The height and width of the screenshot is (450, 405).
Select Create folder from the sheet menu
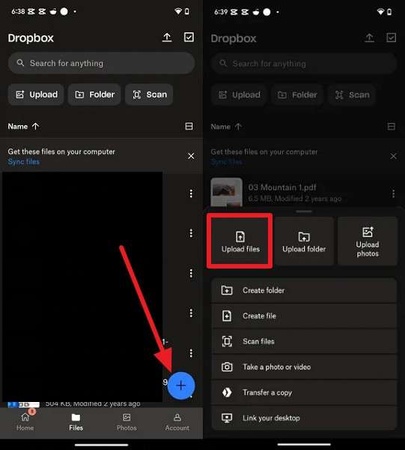point(304,290)
